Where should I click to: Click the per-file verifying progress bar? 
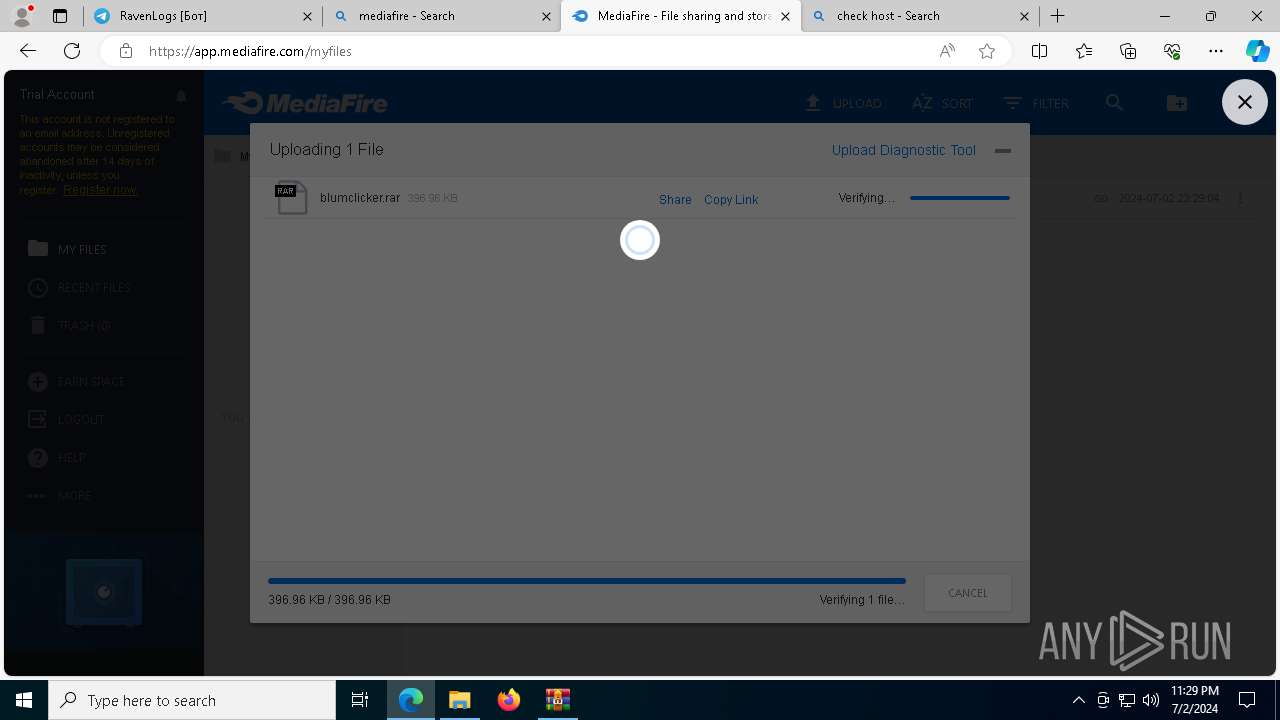pyautogui.click(x=959, y=198)
